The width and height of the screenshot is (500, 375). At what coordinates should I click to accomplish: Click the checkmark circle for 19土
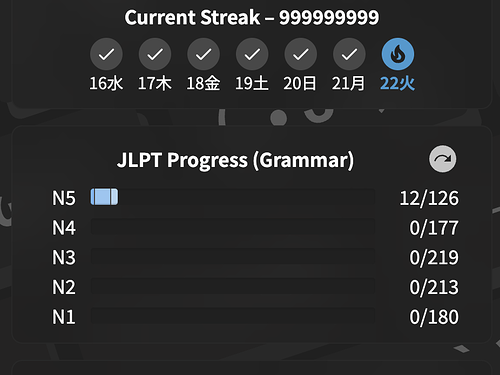pos(252,54)
